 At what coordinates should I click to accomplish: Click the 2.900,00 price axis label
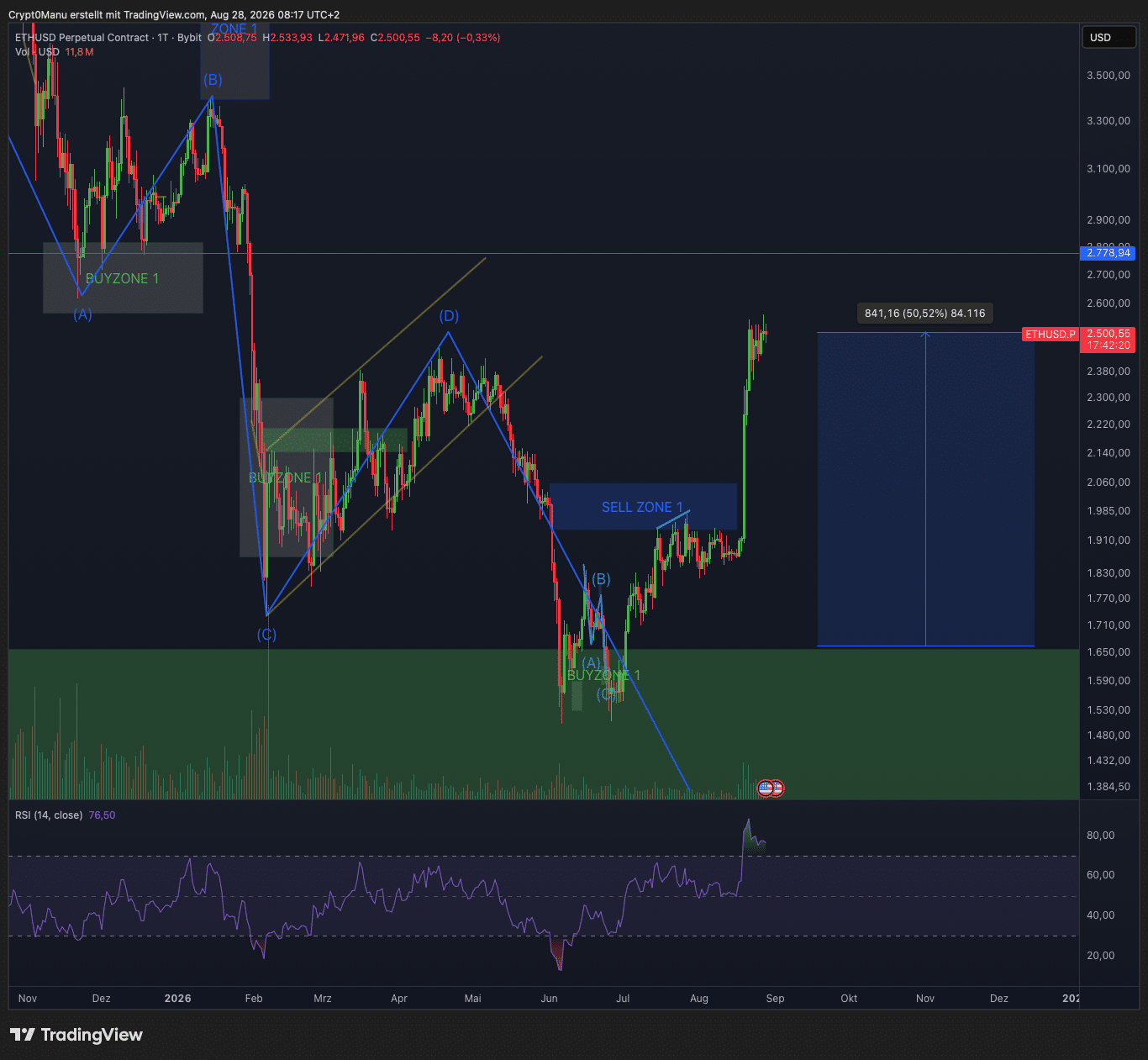pos(1109,220)
